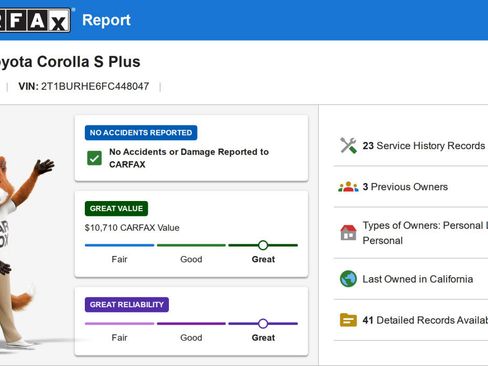
Task: Open 3 Previous Owners row
Action: [411, 187]
